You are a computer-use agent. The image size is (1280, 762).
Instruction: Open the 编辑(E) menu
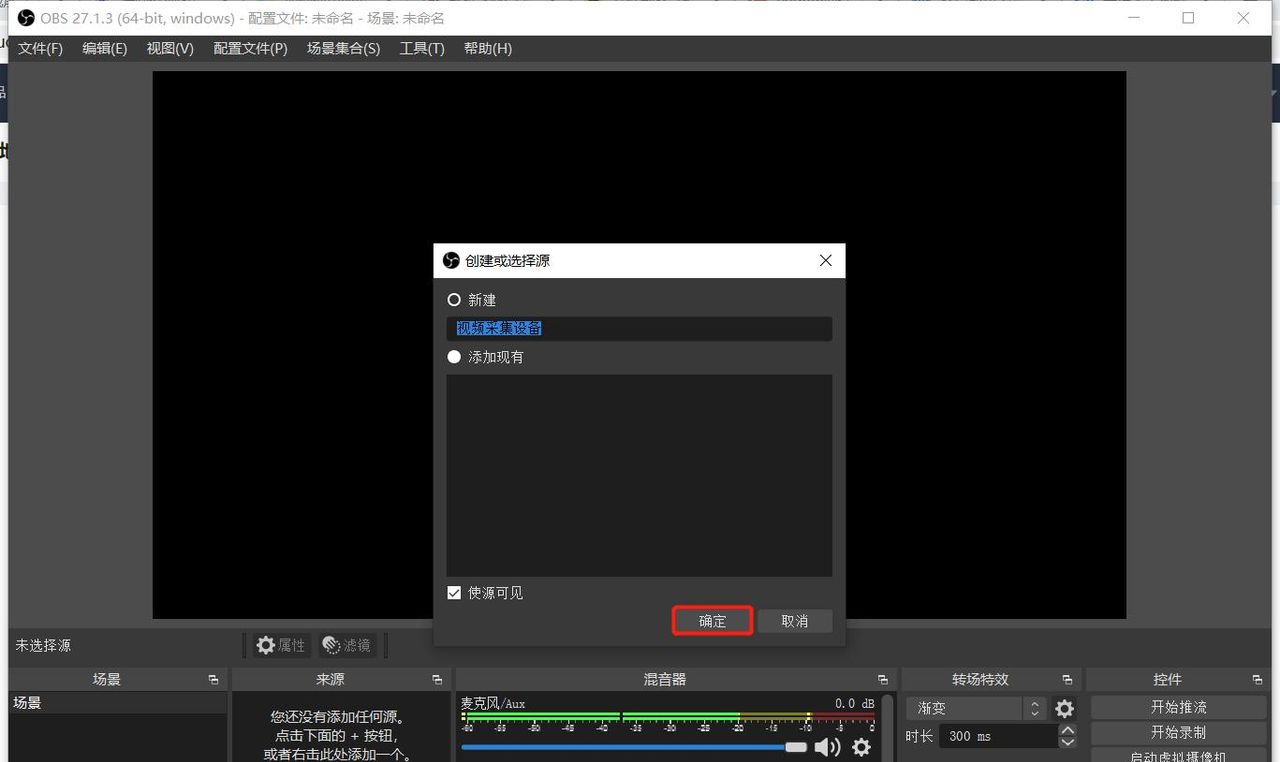coord(104,49)
